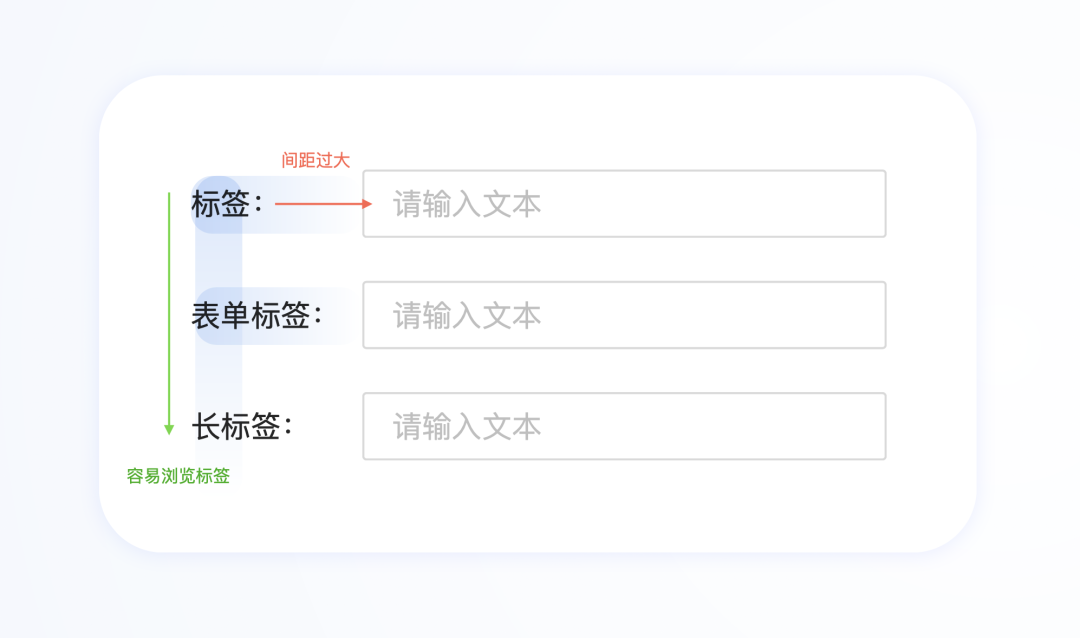Viewport: 1080px width, 638px height.
Task: Click the 表单标签 form label
Action: tap(250, 316)
